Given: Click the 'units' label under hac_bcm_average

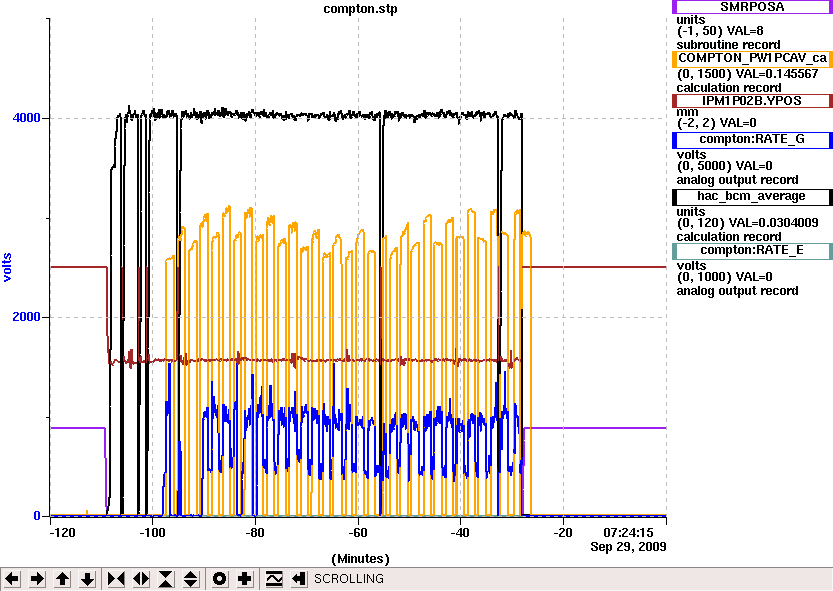Looking at the screenshot, I should pos(691,212).
